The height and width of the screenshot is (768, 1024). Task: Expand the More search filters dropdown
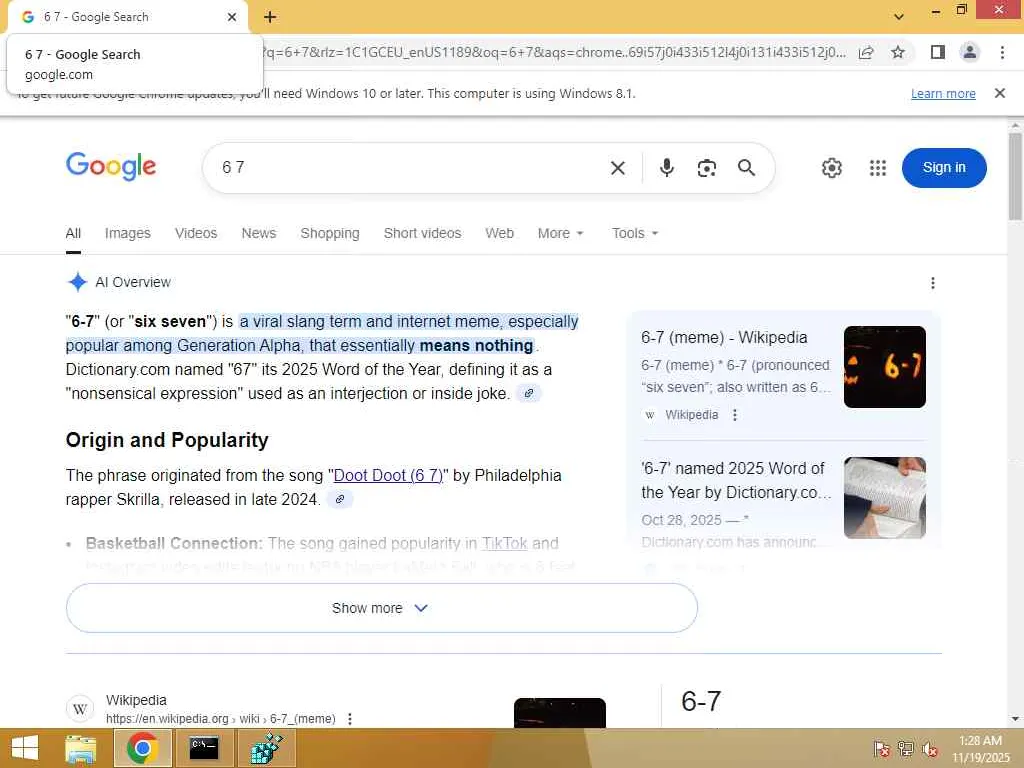pos(560,233)
